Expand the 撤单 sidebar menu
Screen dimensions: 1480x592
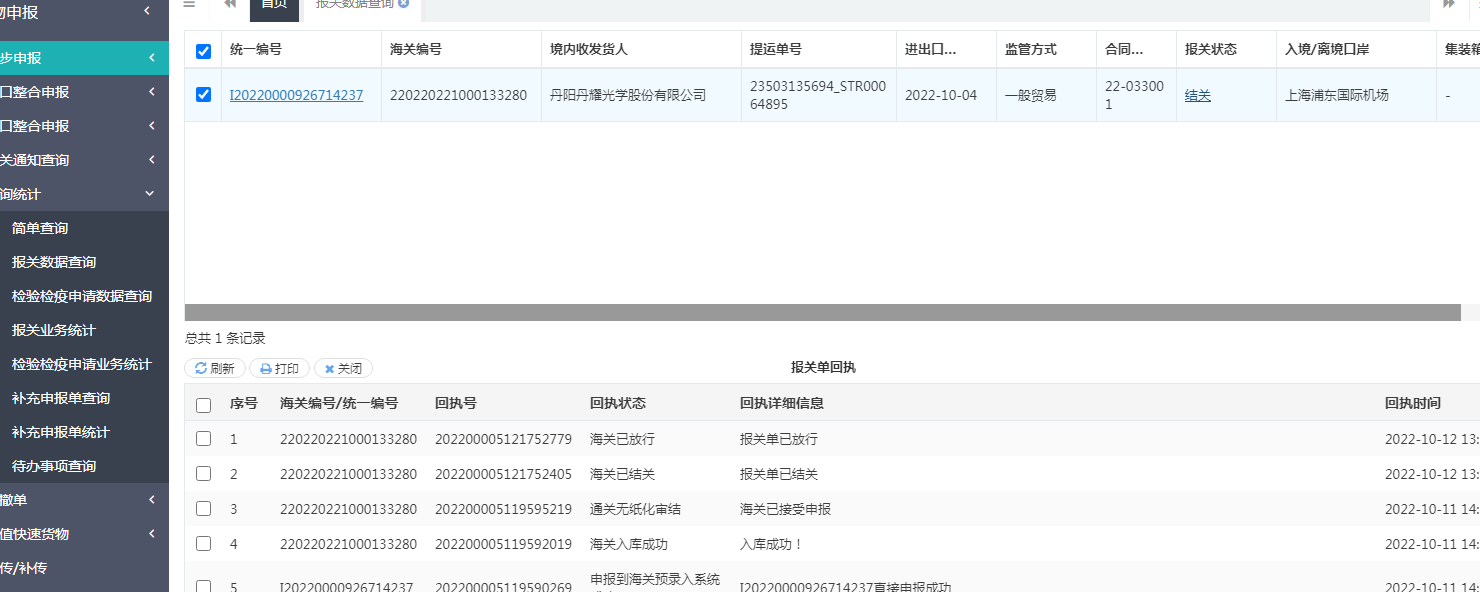(84, 500)
